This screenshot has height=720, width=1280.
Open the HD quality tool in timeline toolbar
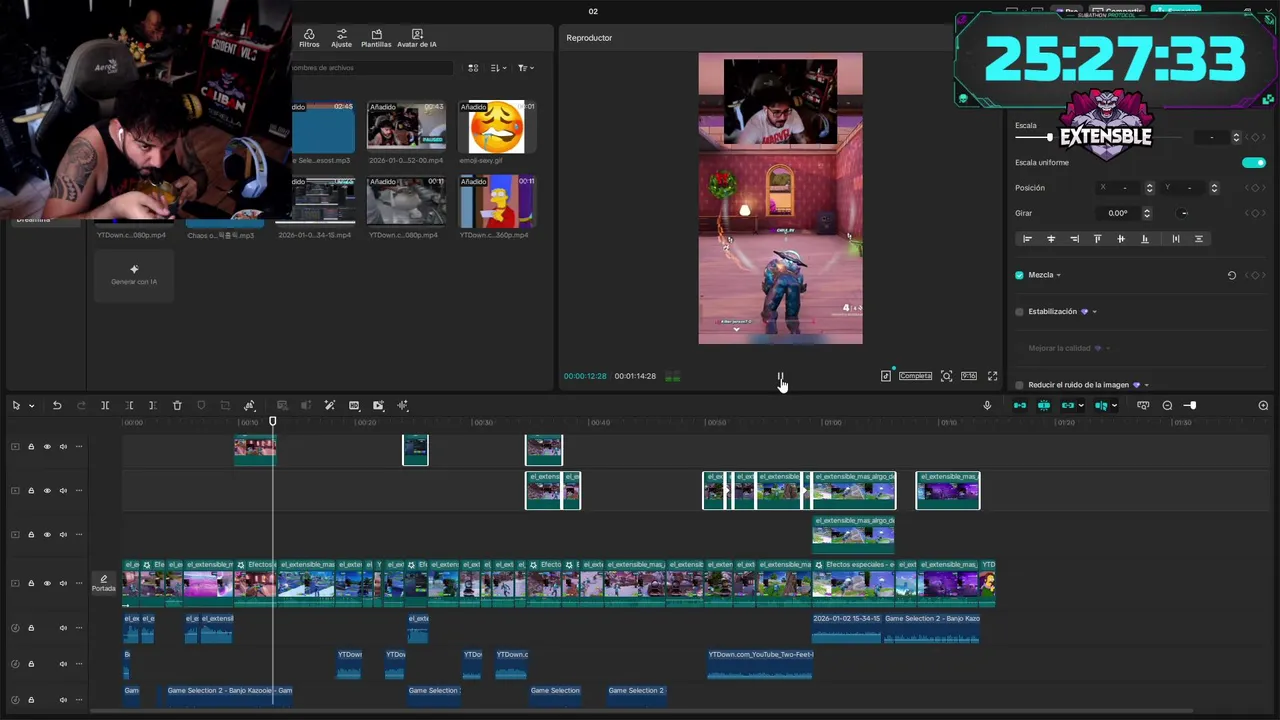pos(354,406)
